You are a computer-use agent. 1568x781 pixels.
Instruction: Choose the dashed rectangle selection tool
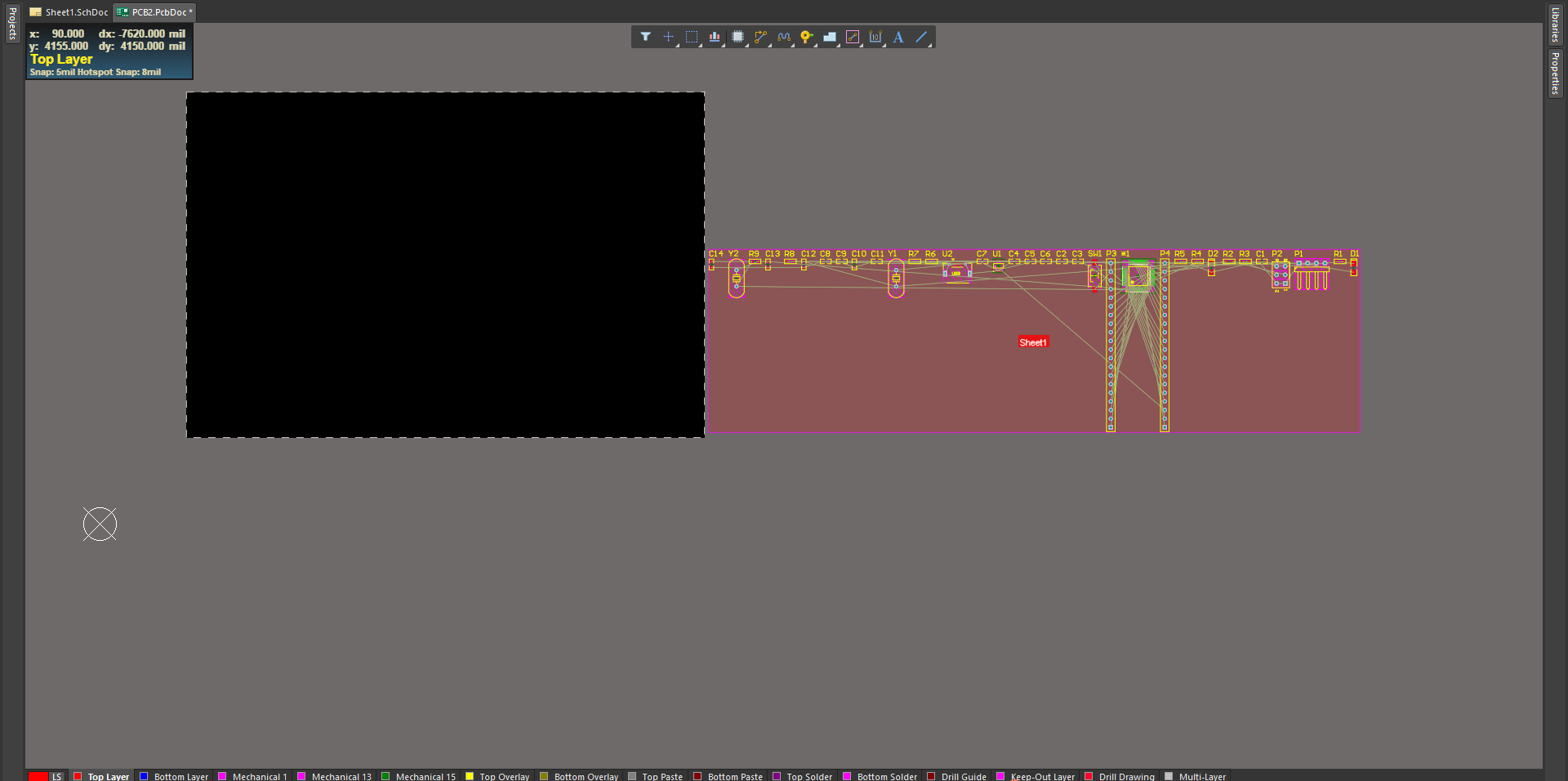click(692, 37)
